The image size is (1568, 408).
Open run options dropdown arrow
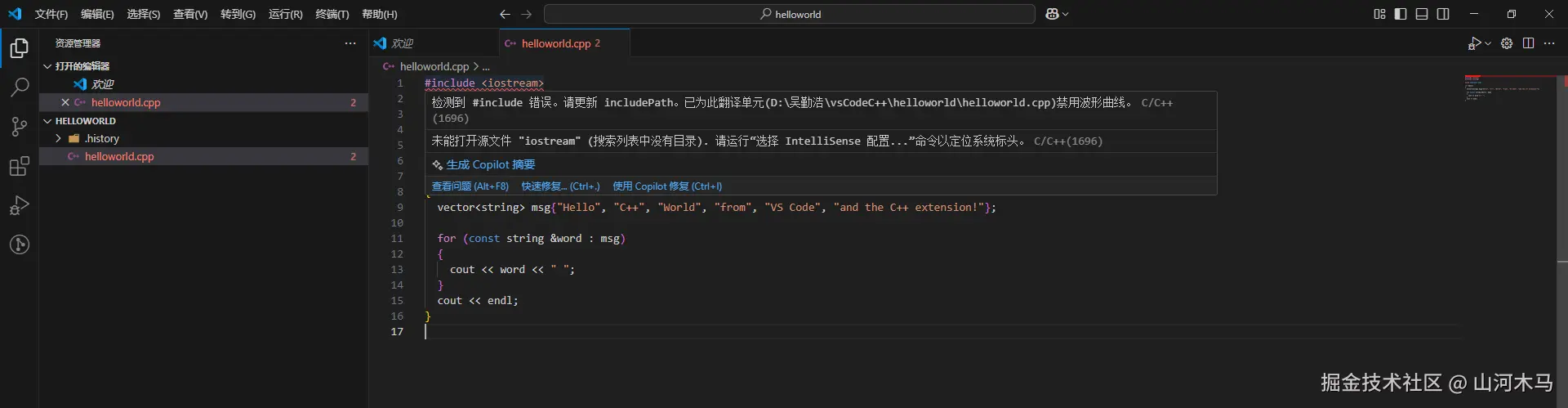click(x=1488, y=43)
